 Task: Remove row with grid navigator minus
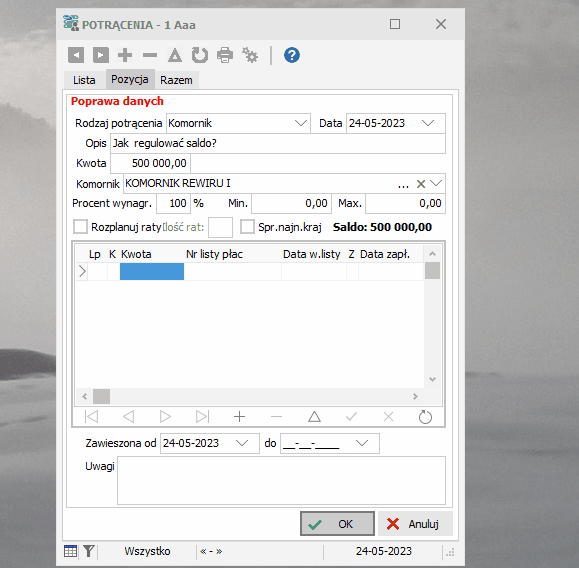(x=276, y=417)
